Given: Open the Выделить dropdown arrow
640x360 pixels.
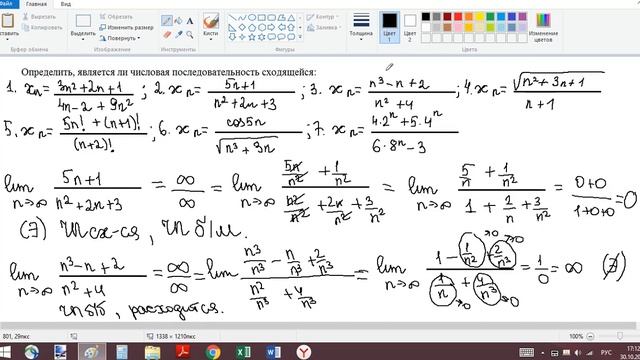Looking at the screenshot, I should coord(83,39).
